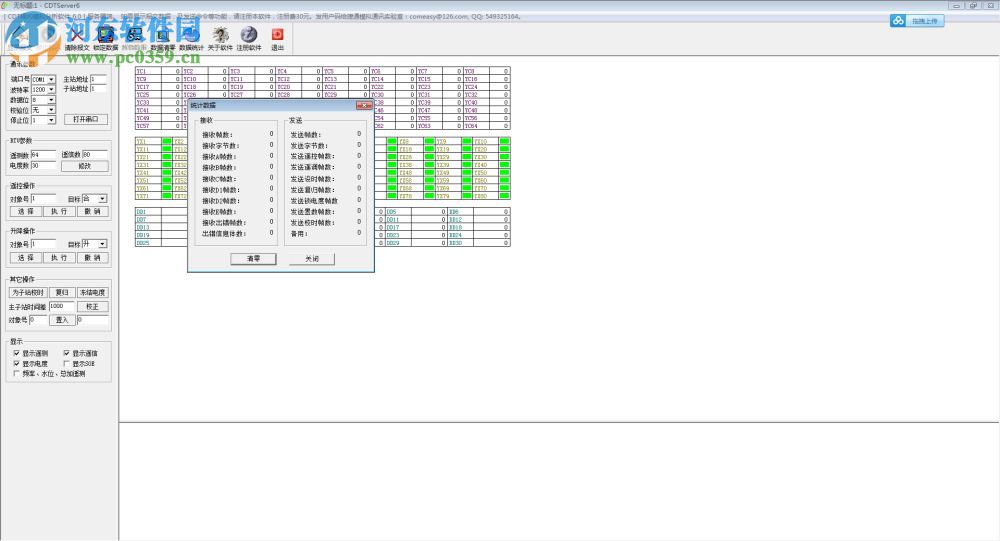Click the 冻结电度 button
The image size is (1000, 541).
coord(92,292)
